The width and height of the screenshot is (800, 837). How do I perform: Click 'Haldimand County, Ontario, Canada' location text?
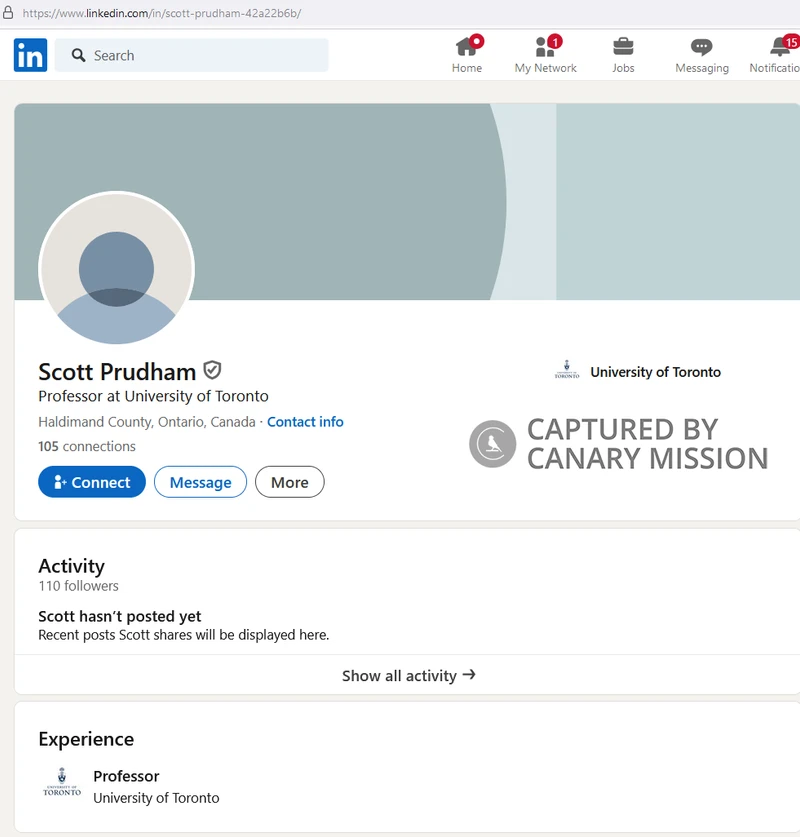(147, 422)
